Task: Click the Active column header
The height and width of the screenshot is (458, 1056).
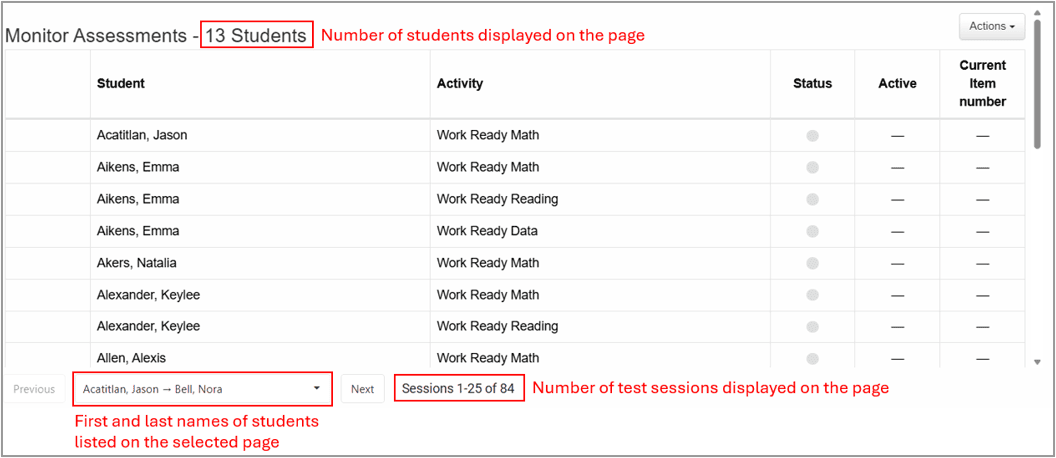Action: click(x=897, y=84)
